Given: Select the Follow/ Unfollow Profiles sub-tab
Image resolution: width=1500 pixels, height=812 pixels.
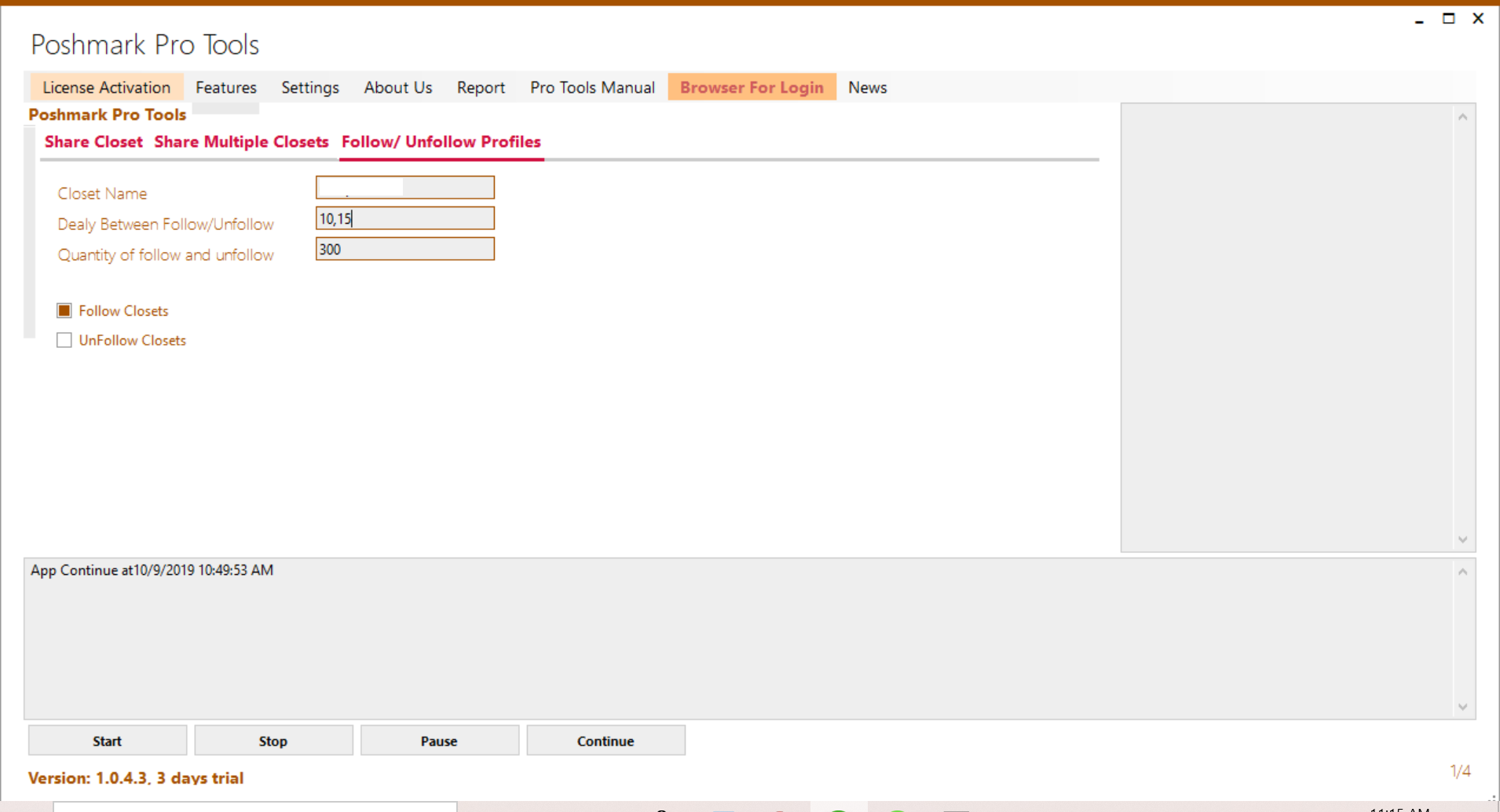Looking at the screenshot, I should pos(441,142).
